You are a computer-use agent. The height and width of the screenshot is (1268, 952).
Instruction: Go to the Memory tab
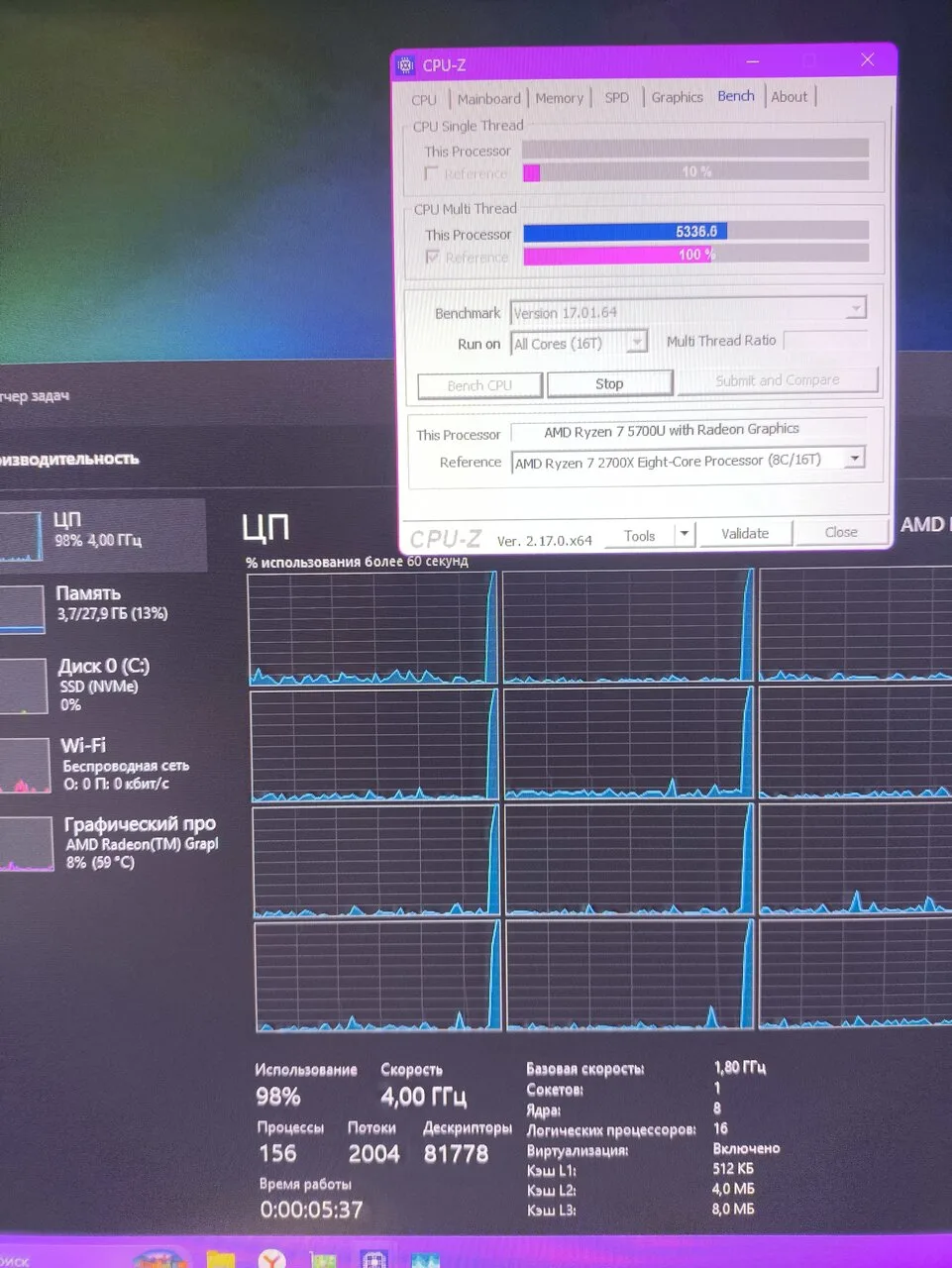pyautogui.click(x=559, y=99)
